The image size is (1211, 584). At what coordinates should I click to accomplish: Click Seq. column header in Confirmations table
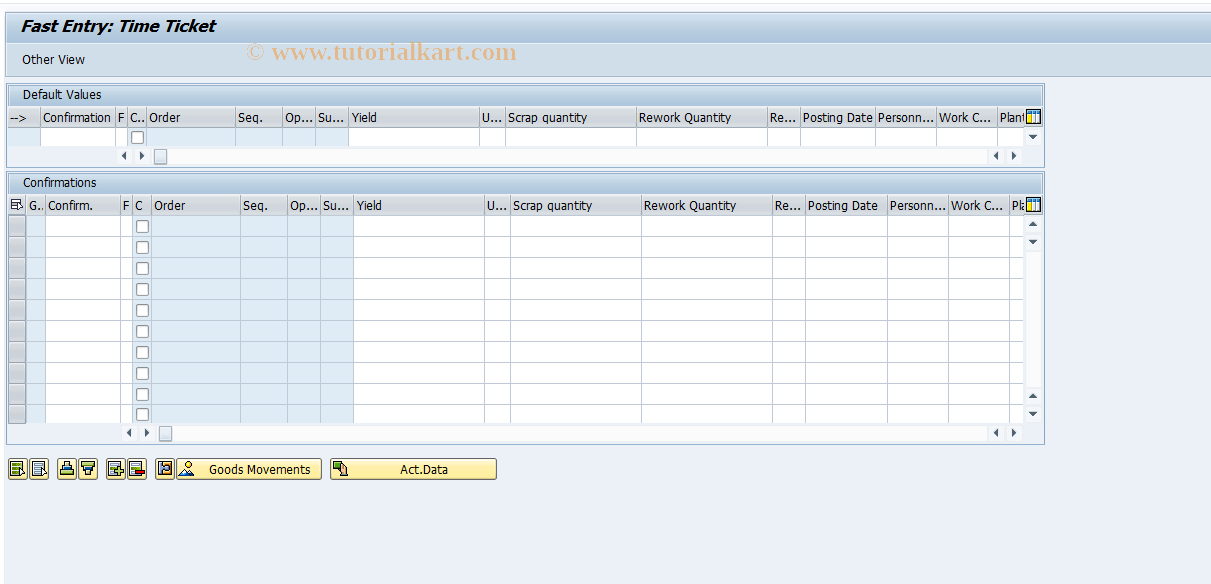pos(264,205)
